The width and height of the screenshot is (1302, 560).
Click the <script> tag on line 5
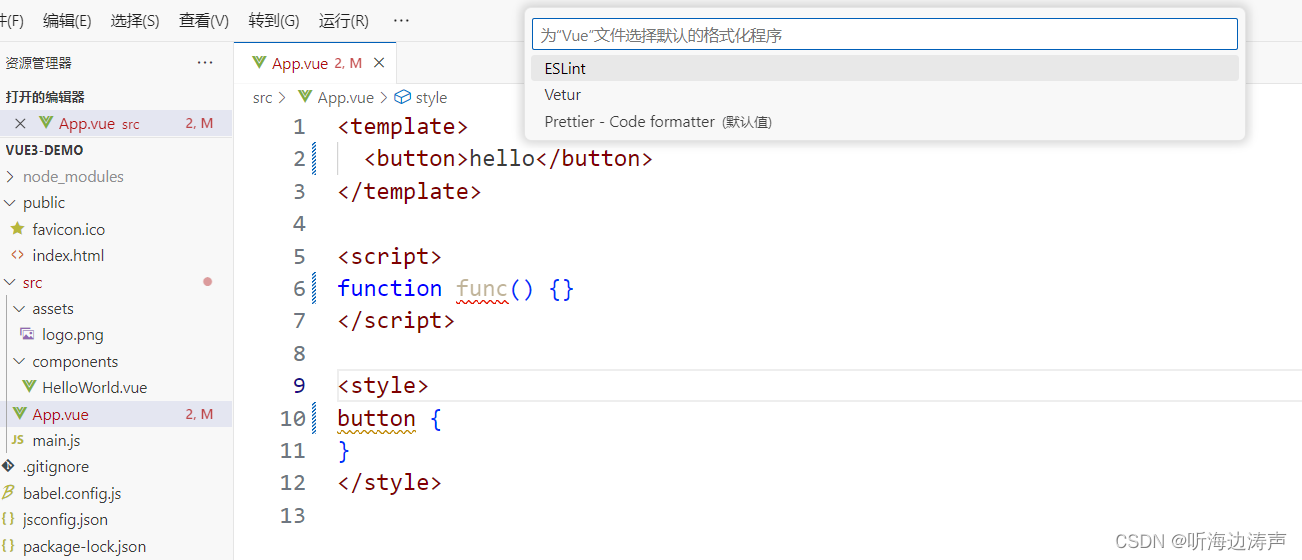(x=390, y=257)
